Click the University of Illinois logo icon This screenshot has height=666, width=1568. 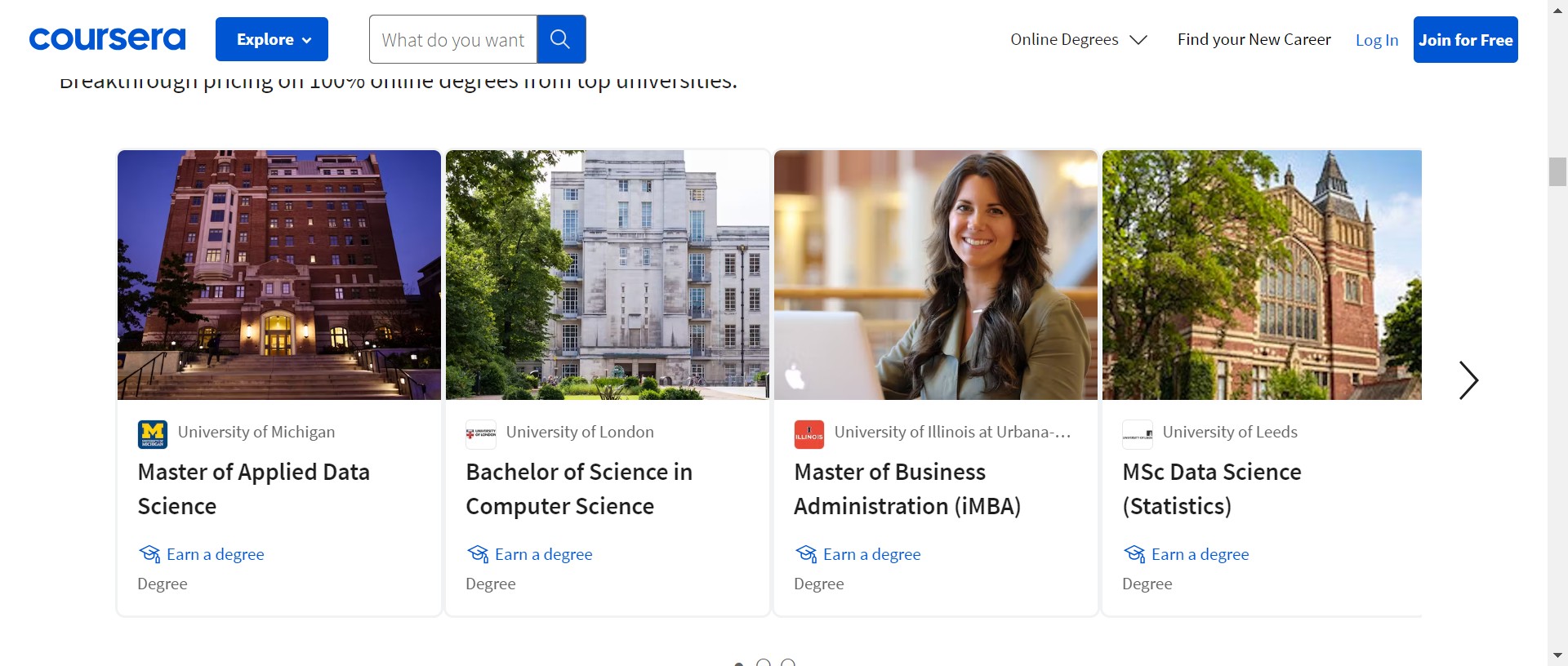click(808, 434)
